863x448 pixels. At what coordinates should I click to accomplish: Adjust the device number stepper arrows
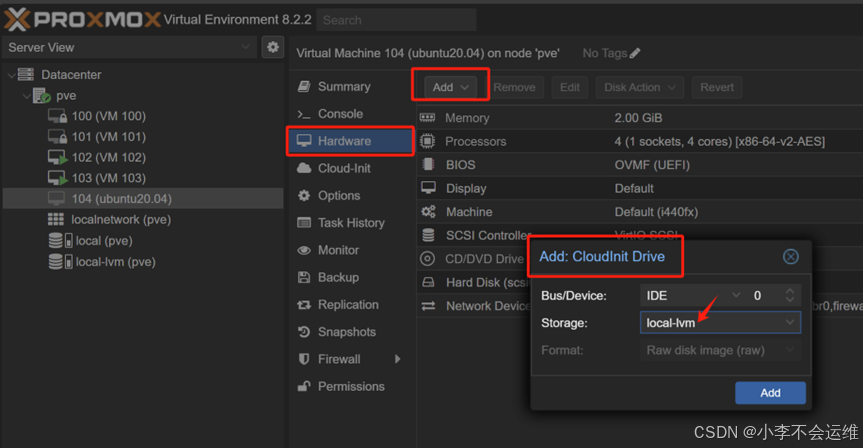(790, 296)
